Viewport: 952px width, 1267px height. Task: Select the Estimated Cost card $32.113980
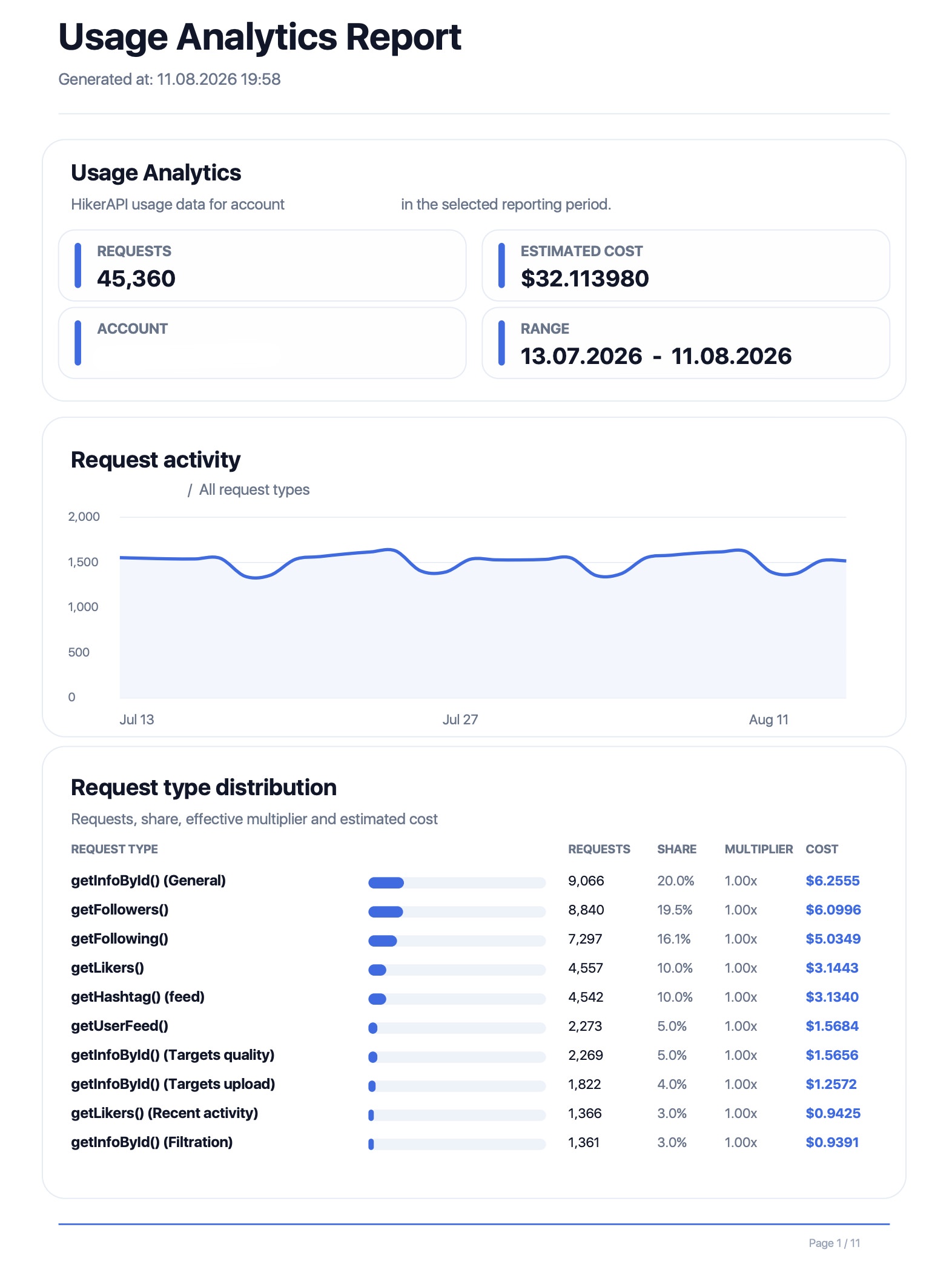(686, 265)
